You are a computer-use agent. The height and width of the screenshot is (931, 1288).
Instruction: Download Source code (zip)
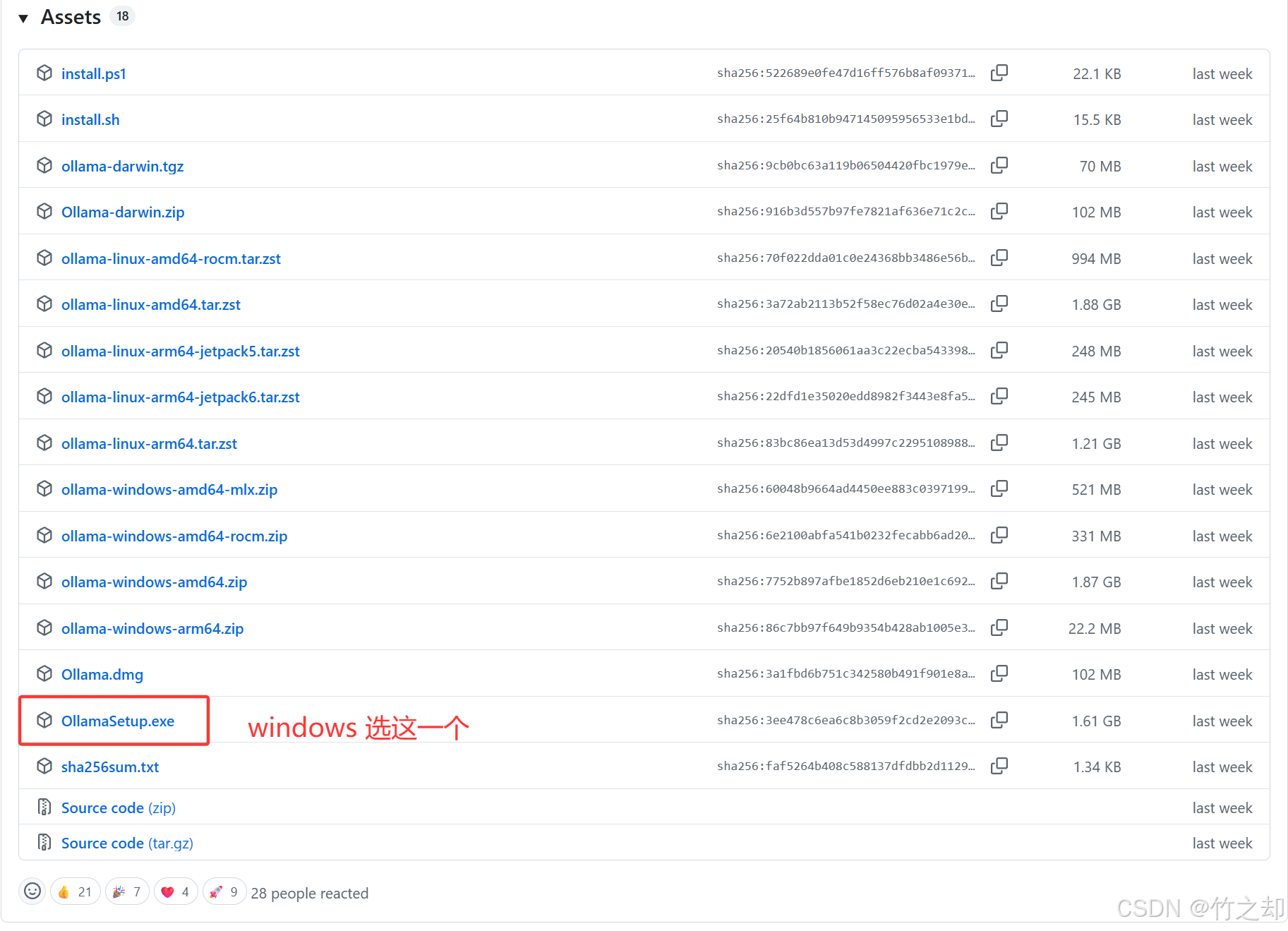click(119, 807)
